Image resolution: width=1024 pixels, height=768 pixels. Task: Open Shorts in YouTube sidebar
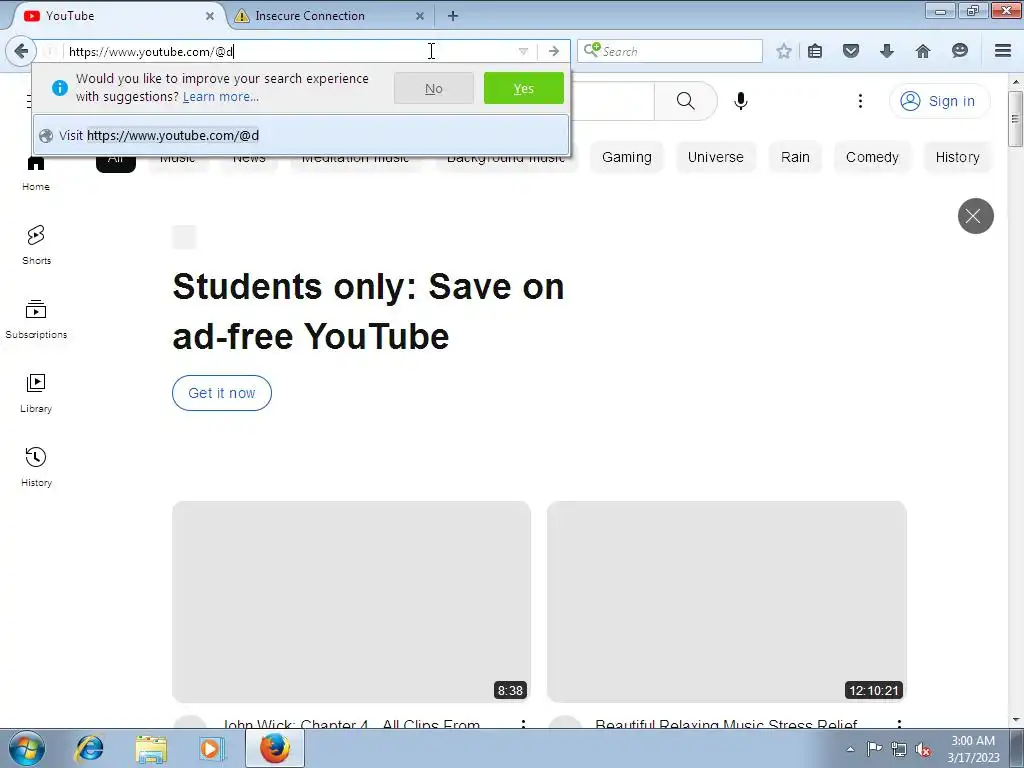(x=36, y=245)
